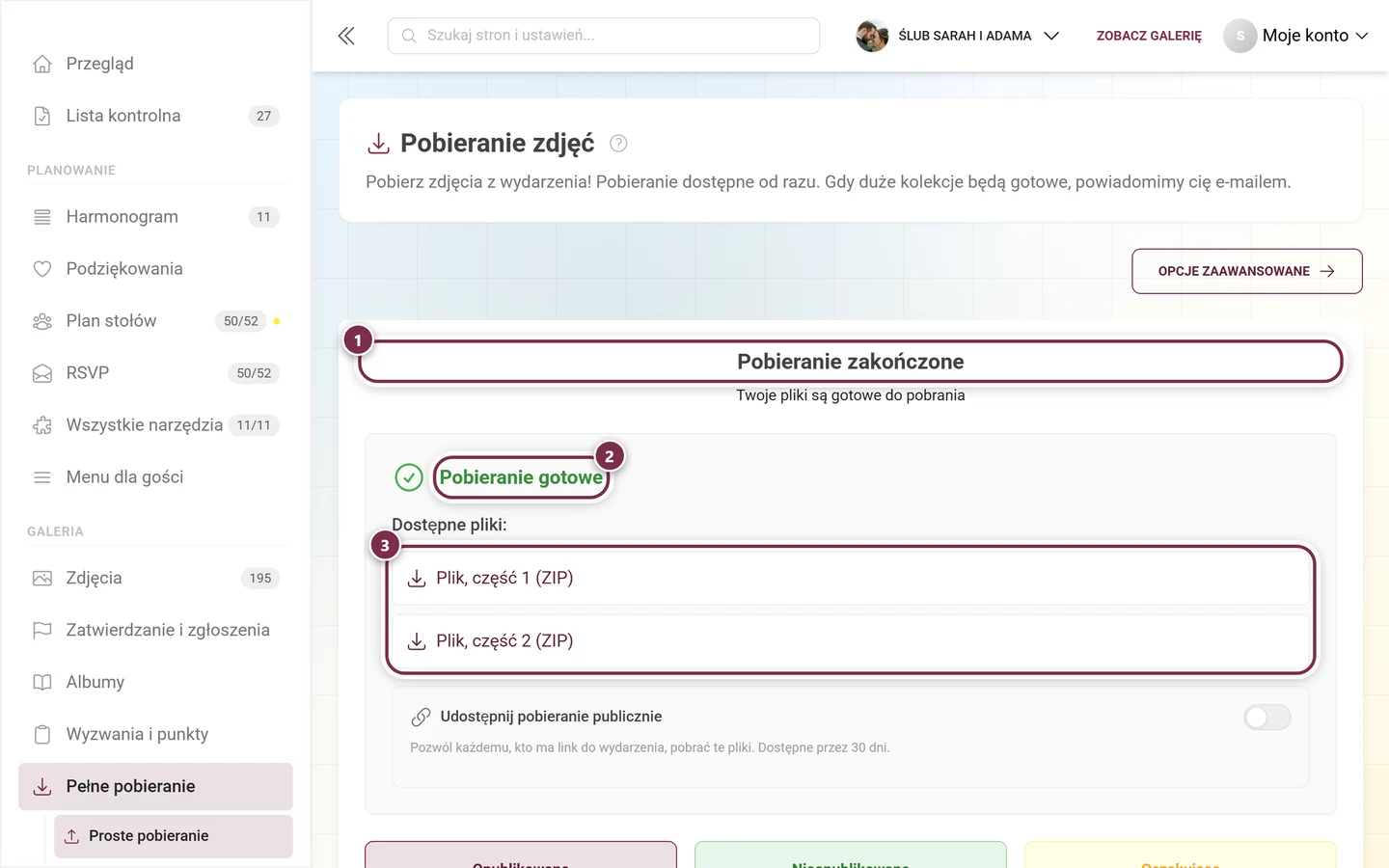Click the search magnifier icon
This screenshot has width=1389, height=868.
click(409, 36)
